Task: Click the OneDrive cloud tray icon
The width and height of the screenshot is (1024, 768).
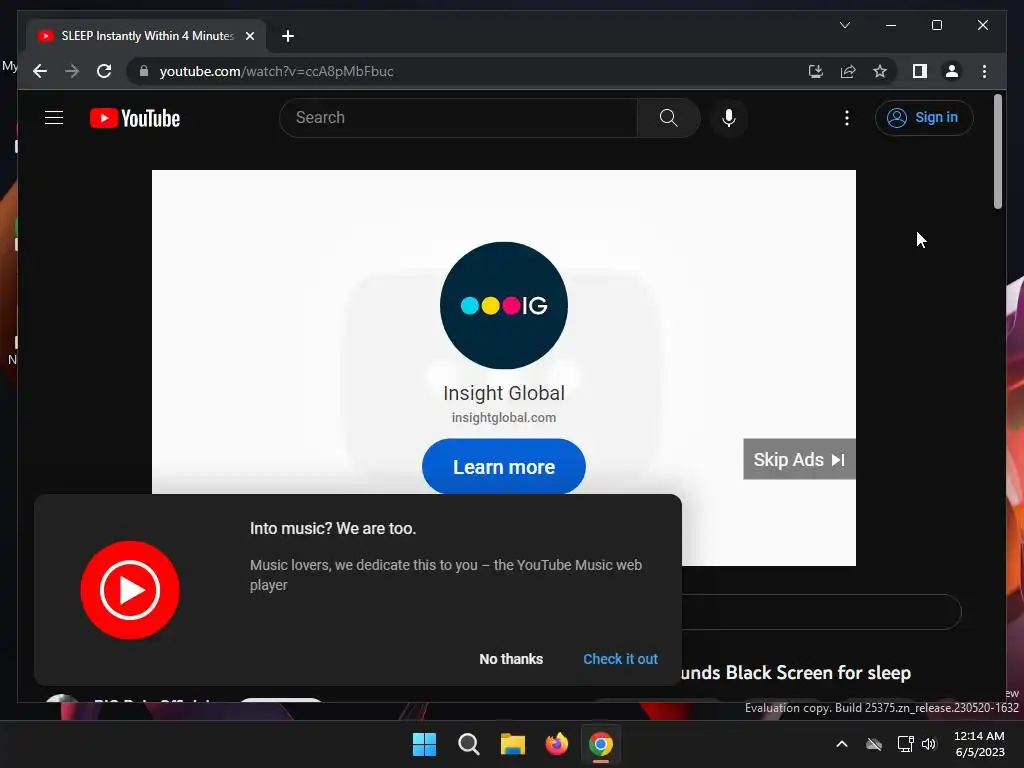Action: (874, 744)
